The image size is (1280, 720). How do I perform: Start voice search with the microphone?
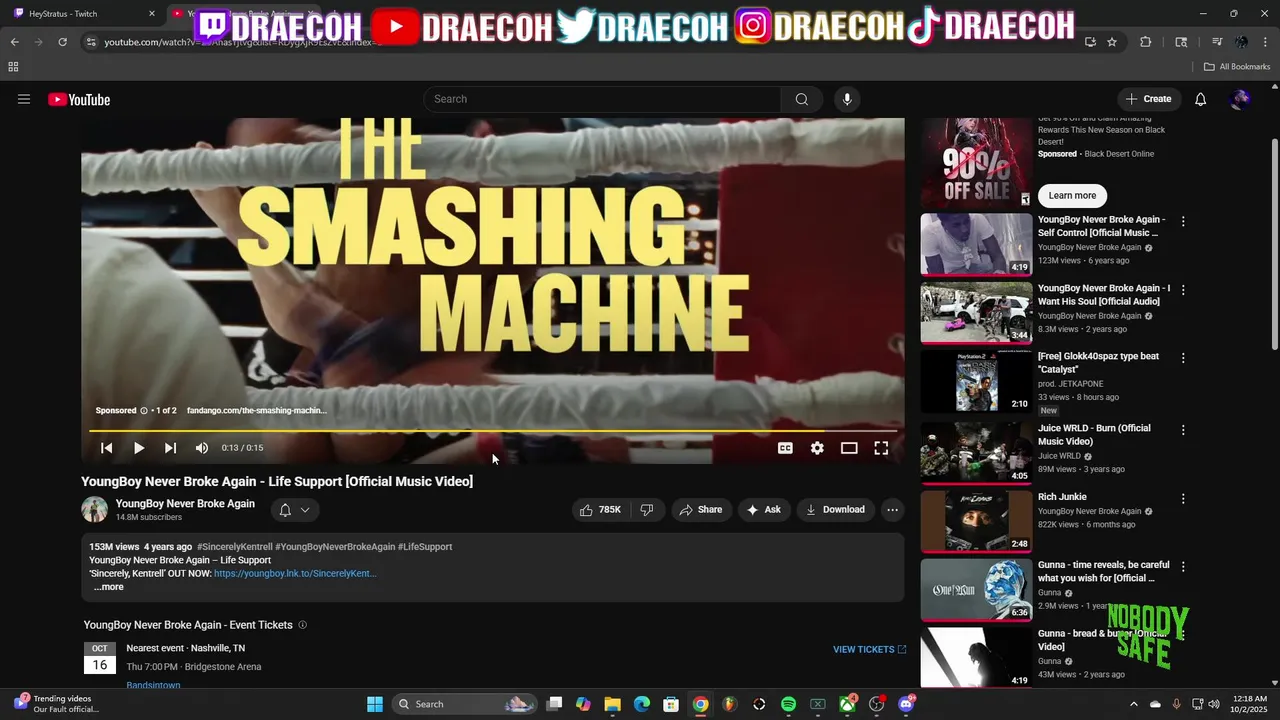click(847, 99)
